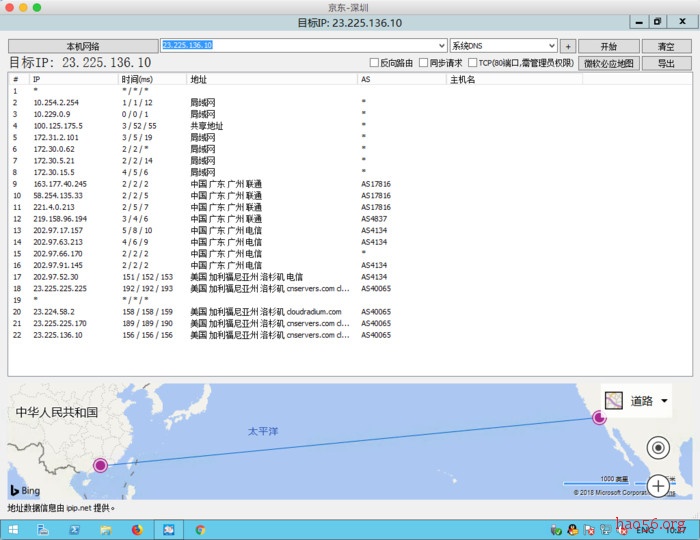Screen dimensions: 700x540
Task: Open Server Manager from the taskbar
Action: pyautogui.click(x=43, y=530)
